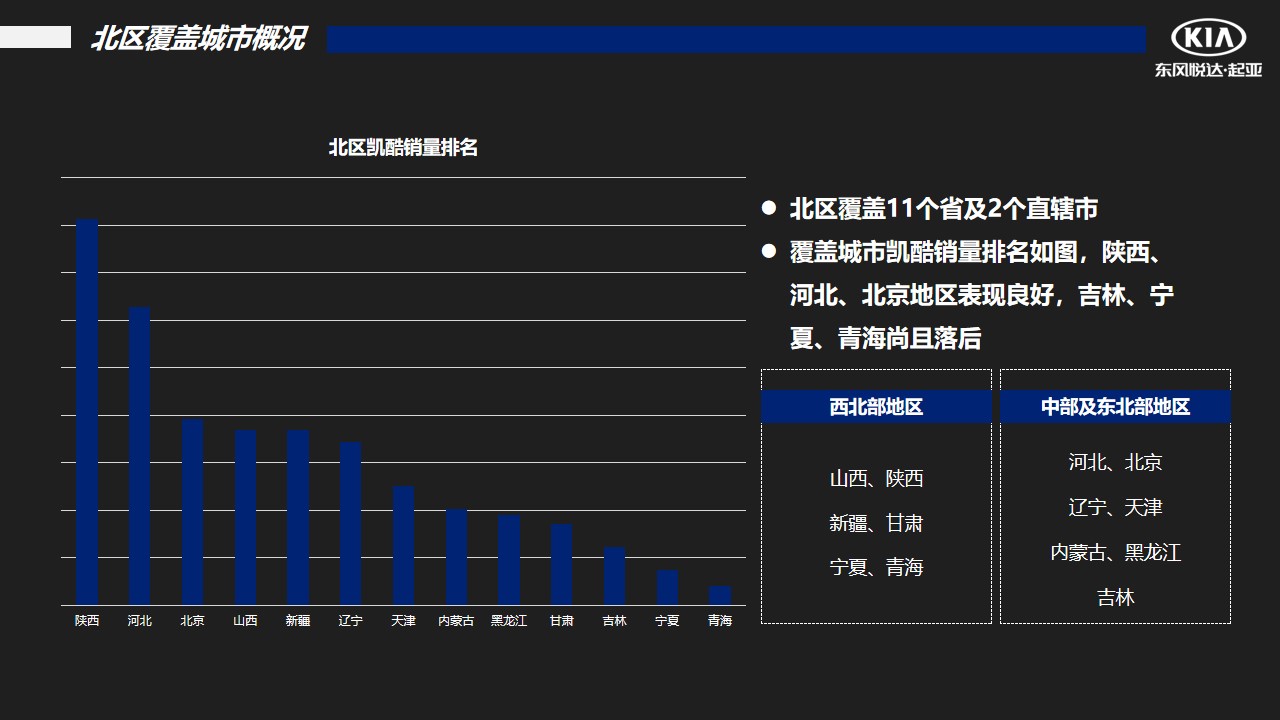Click the 青海 axis label
Image resolution: width=1280 pixels, height=720 pixels.
pos(720,621)
